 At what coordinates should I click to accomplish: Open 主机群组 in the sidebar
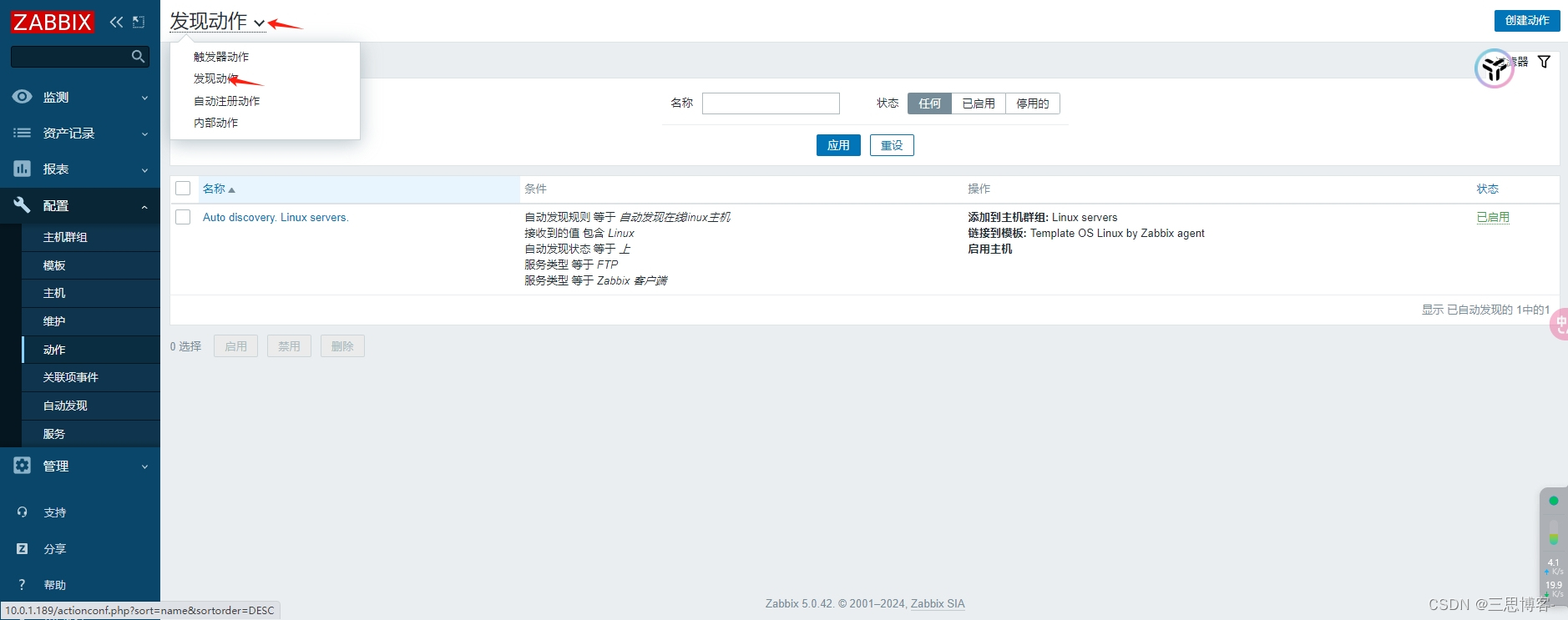(x=91, y=237)
